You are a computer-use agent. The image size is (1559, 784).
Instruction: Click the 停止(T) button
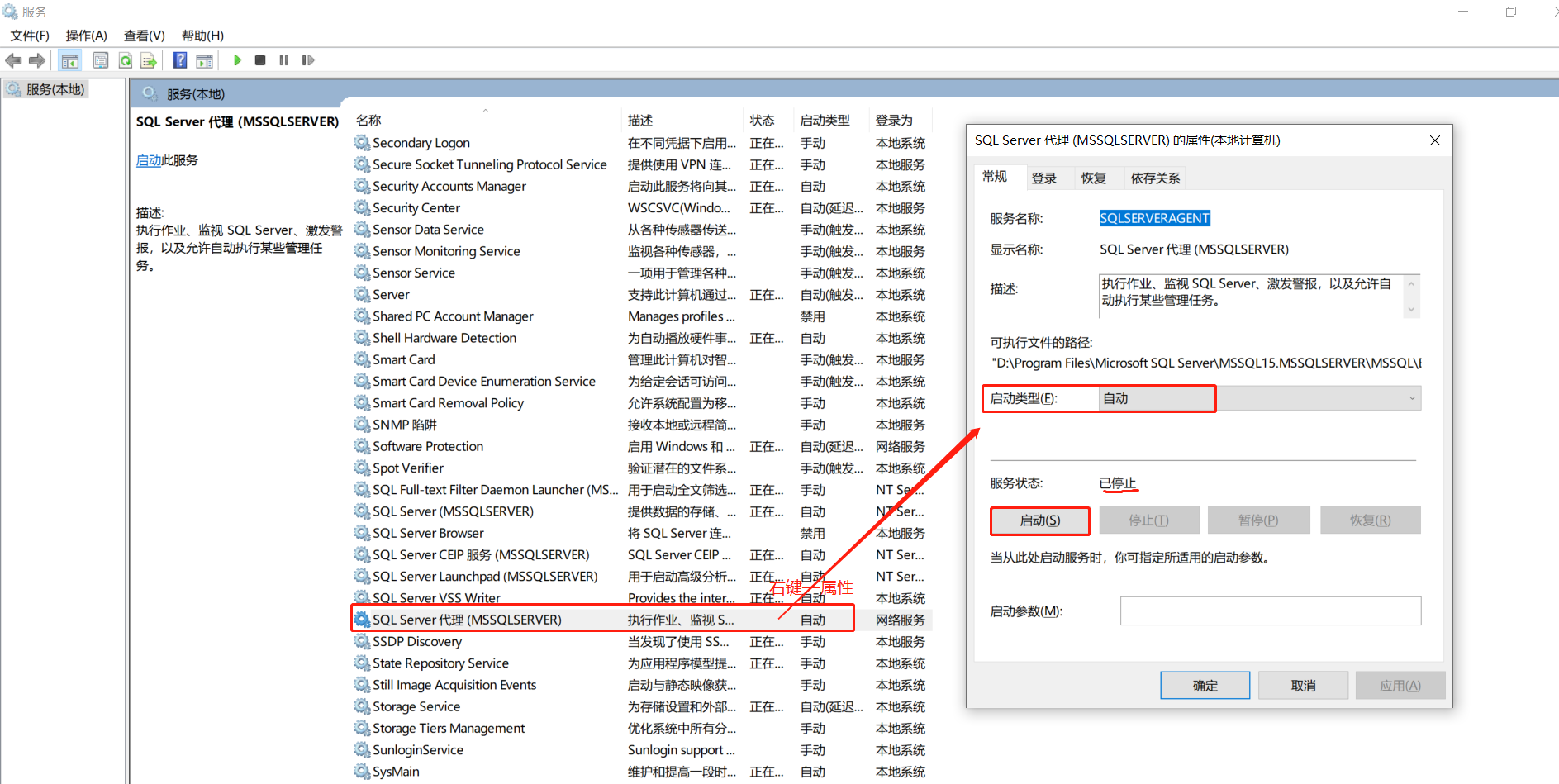pos(1148,520)
